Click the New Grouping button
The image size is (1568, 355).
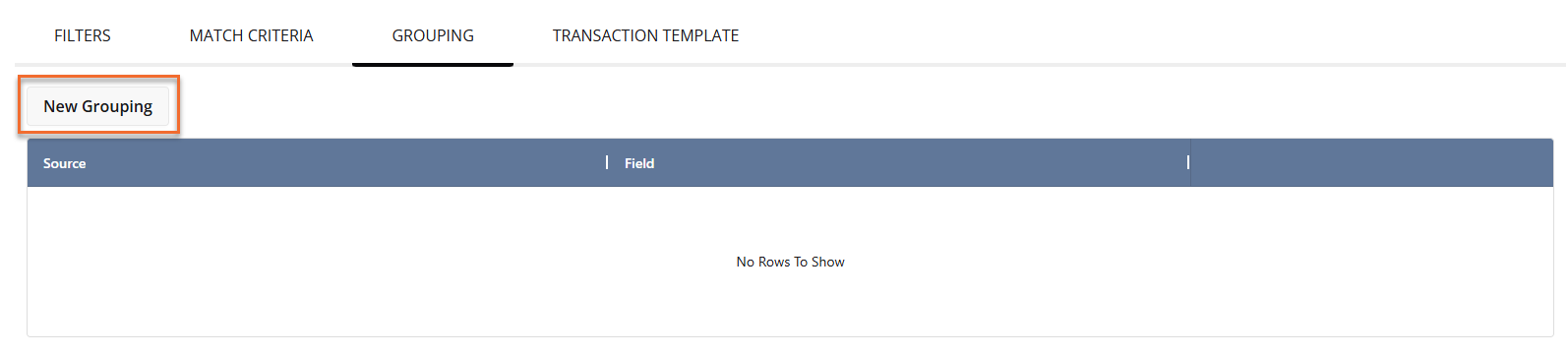point(97,106)
